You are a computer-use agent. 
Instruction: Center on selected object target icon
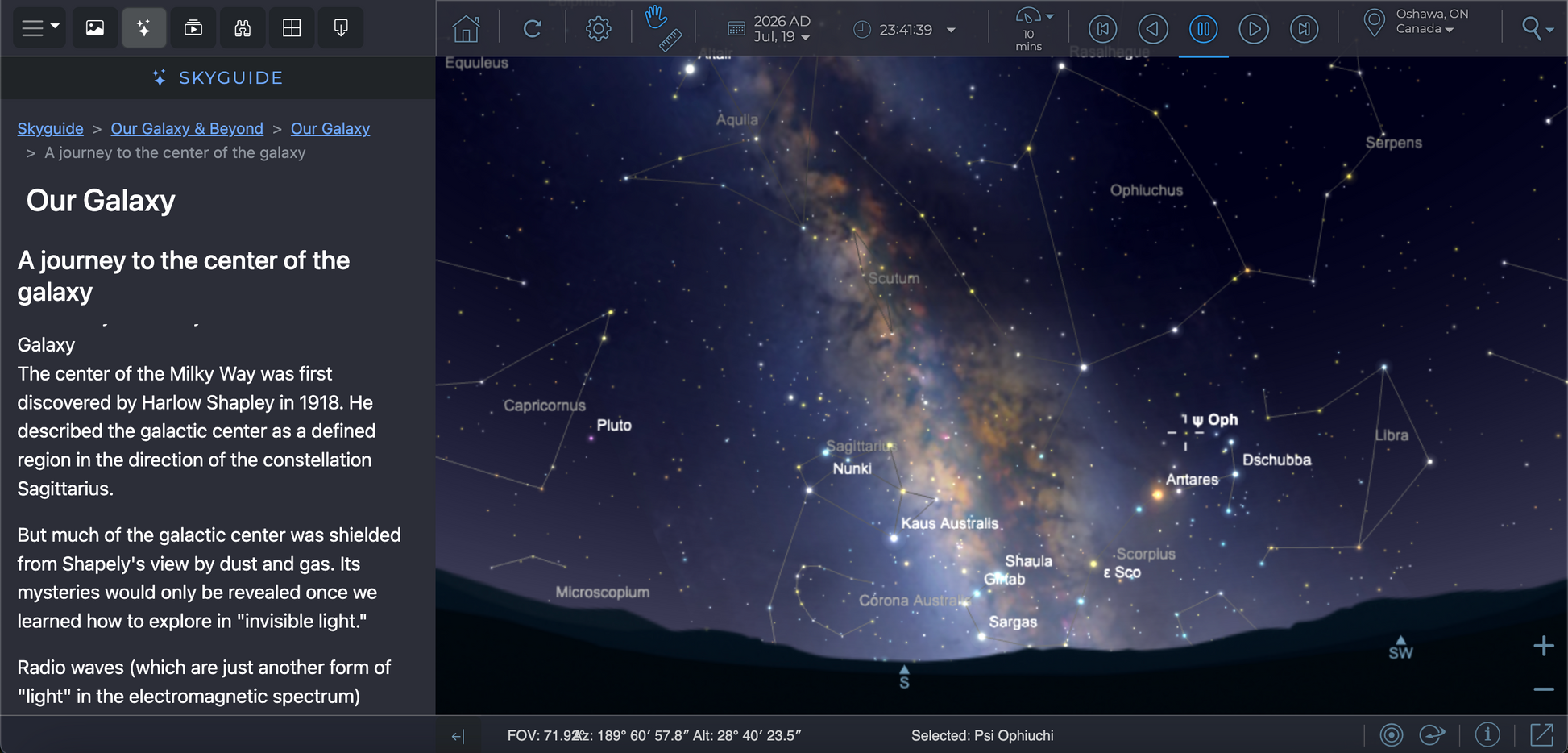(x=1391, y=734)
